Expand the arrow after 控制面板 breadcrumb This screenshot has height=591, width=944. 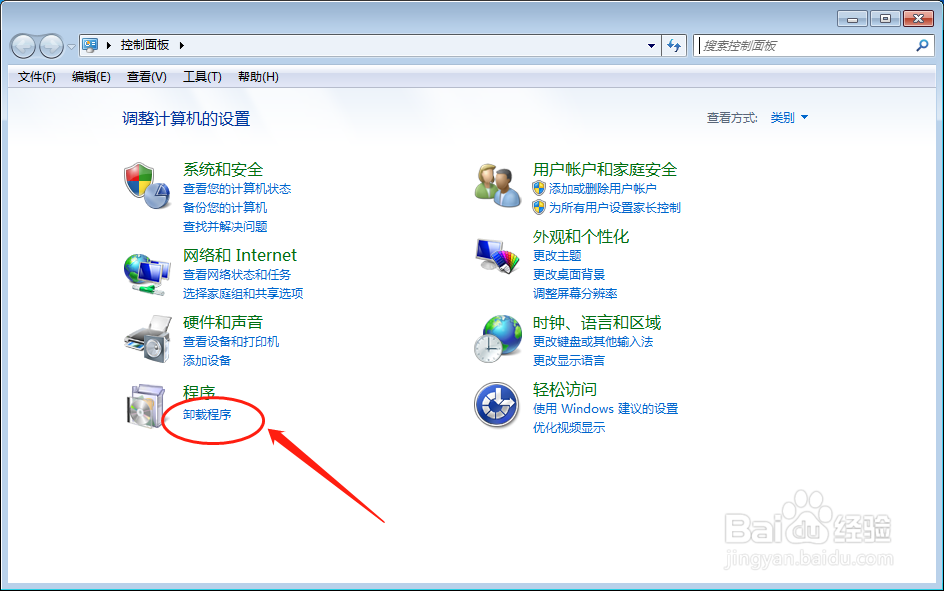(181, 45)
